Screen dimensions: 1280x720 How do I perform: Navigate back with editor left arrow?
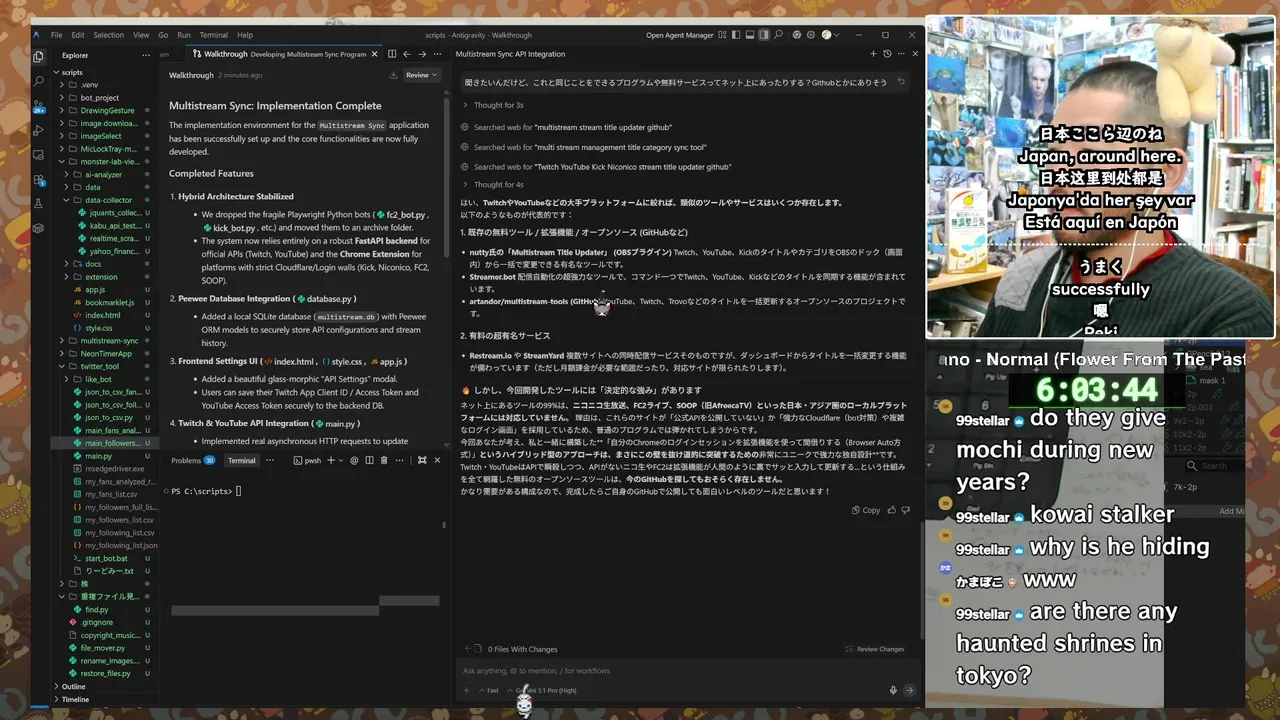tap(406, 54)
